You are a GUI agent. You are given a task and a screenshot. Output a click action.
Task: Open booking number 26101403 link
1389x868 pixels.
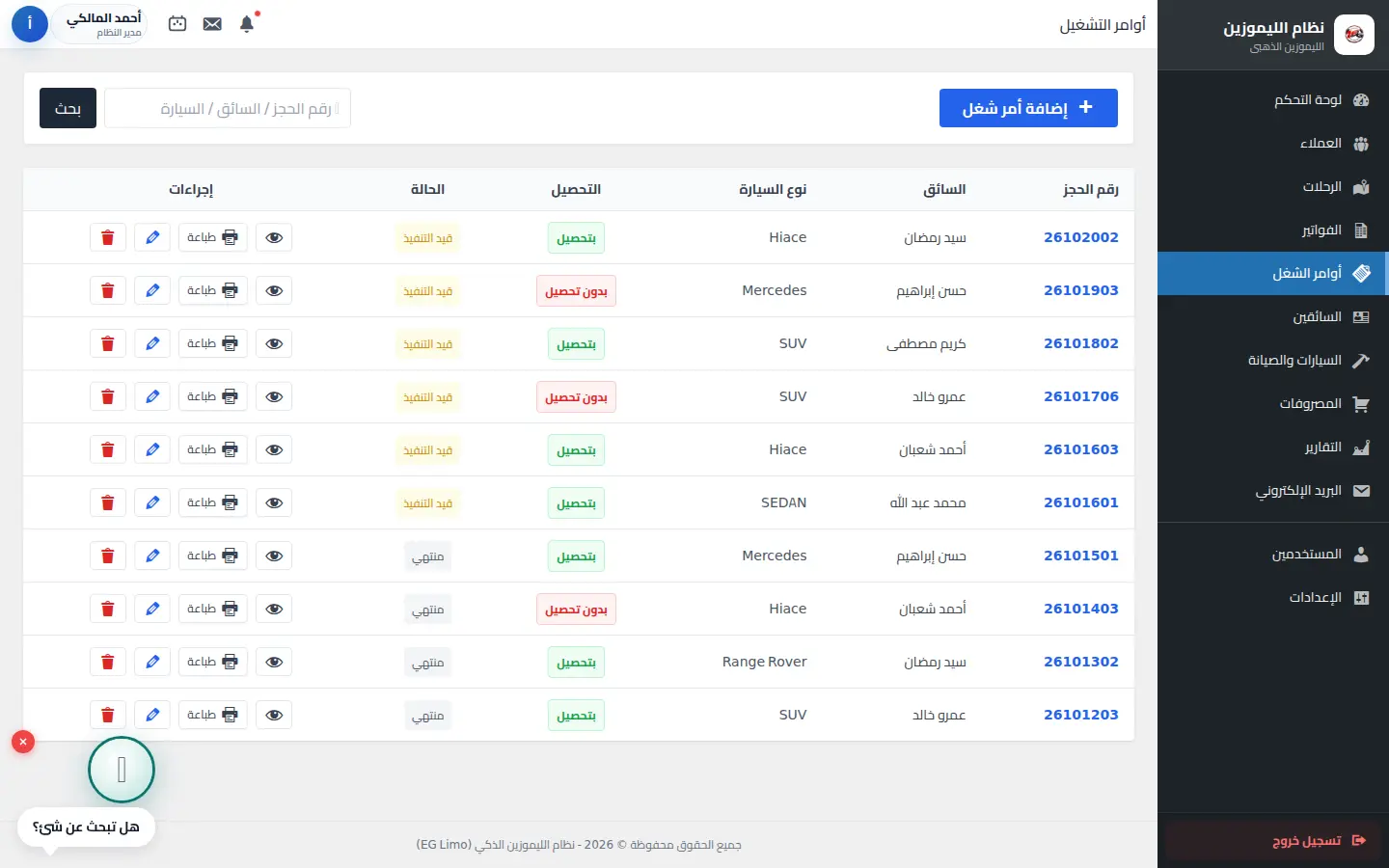click(x=1081, y=609)
